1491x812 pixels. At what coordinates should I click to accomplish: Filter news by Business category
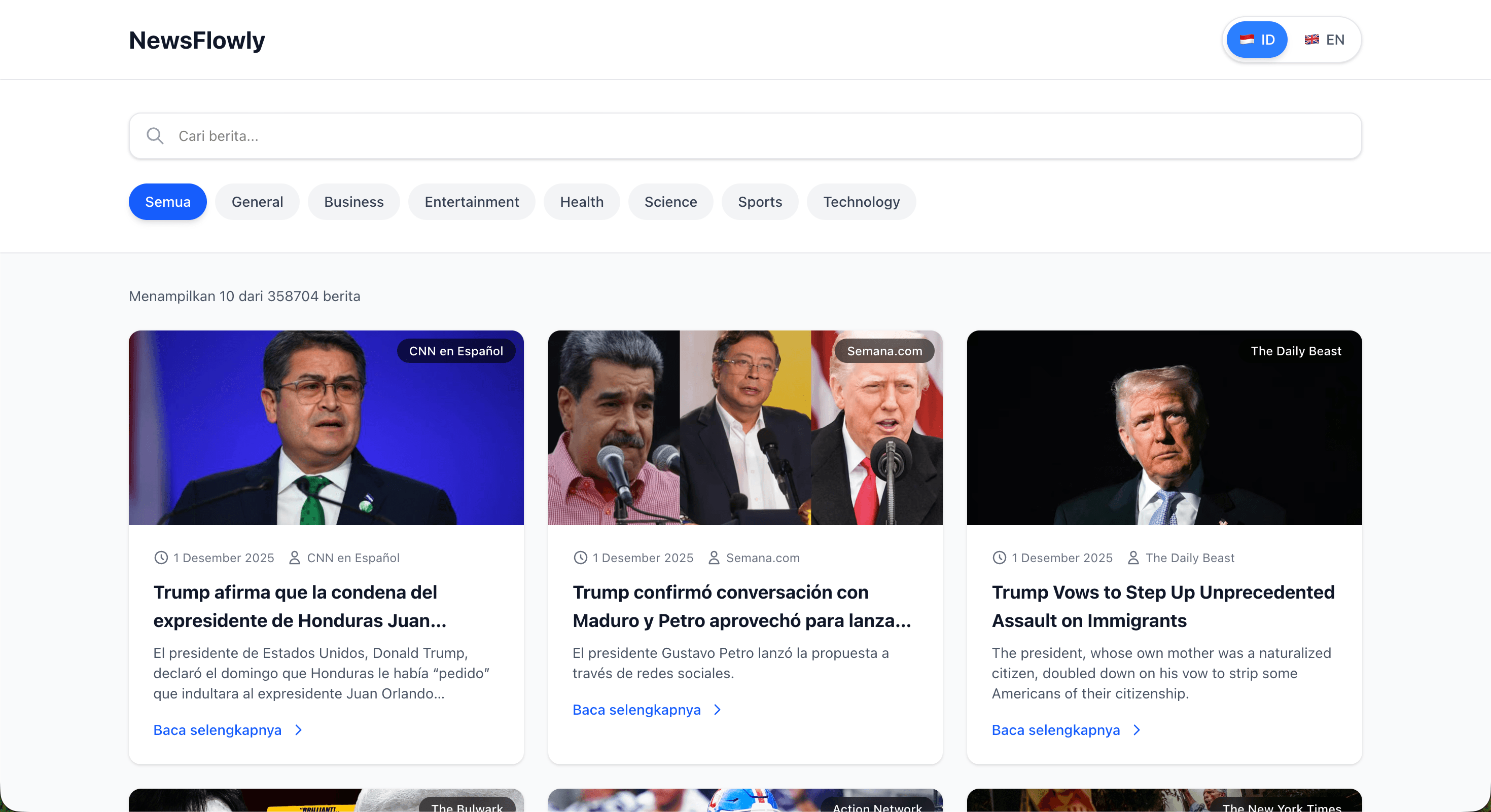point(353,202)
